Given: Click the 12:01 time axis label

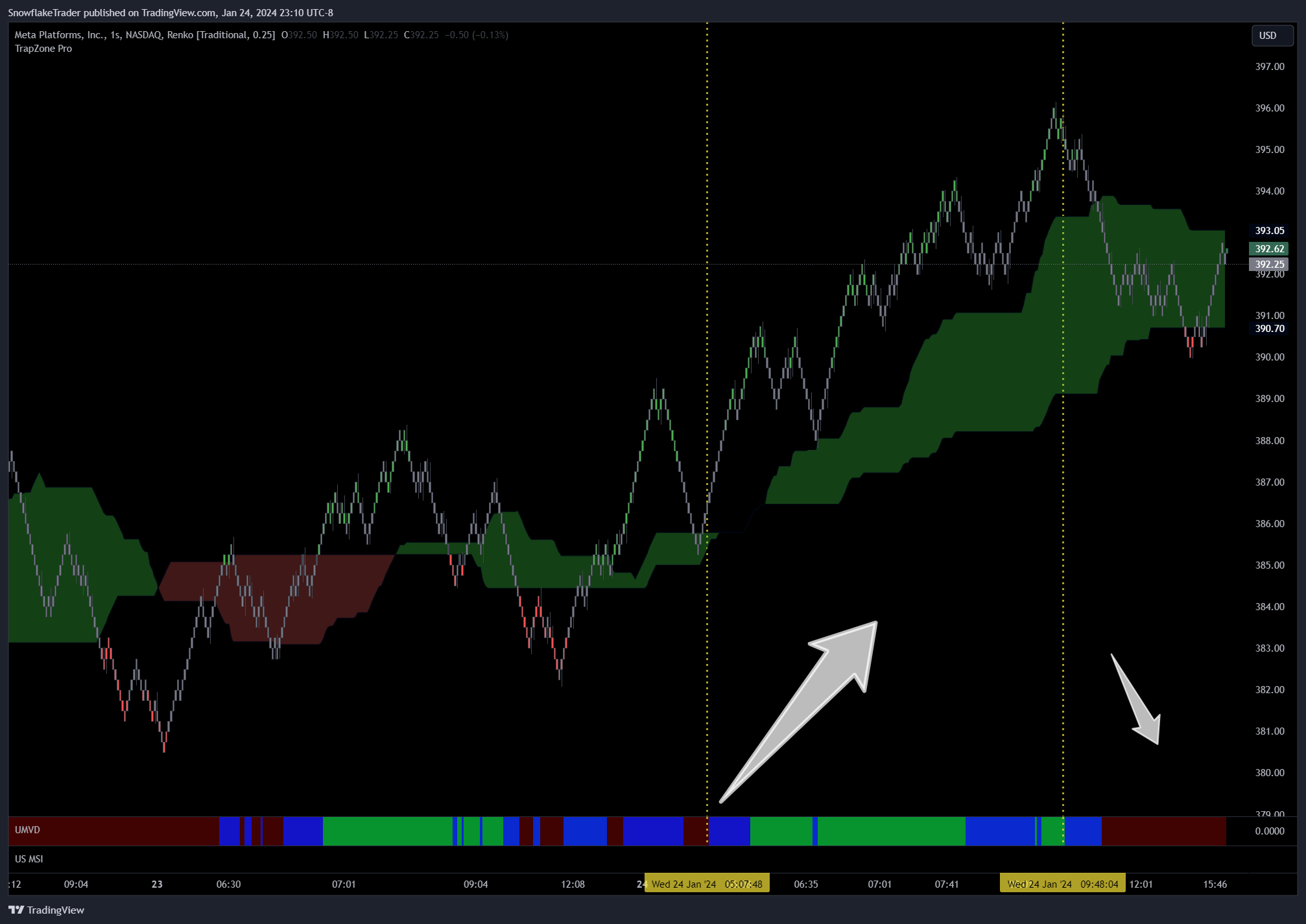Looking at the screenshot, I should tap(1141, 884).
